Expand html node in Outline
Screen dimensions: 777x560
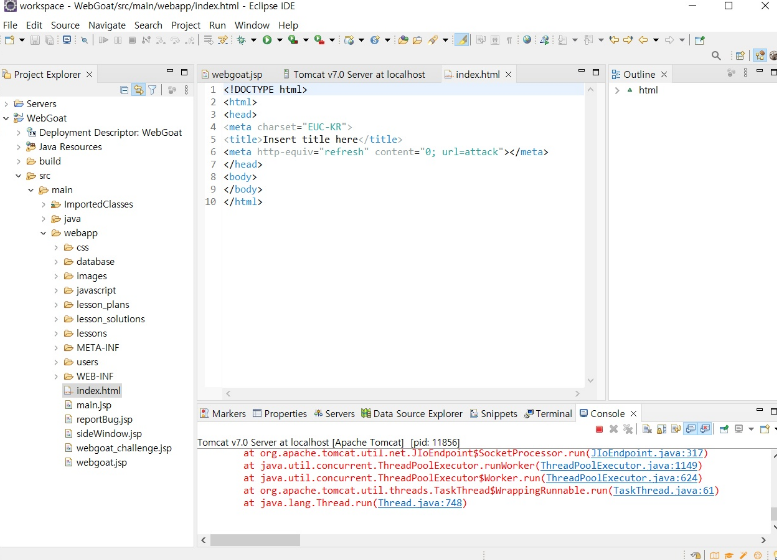coord(617,90)
